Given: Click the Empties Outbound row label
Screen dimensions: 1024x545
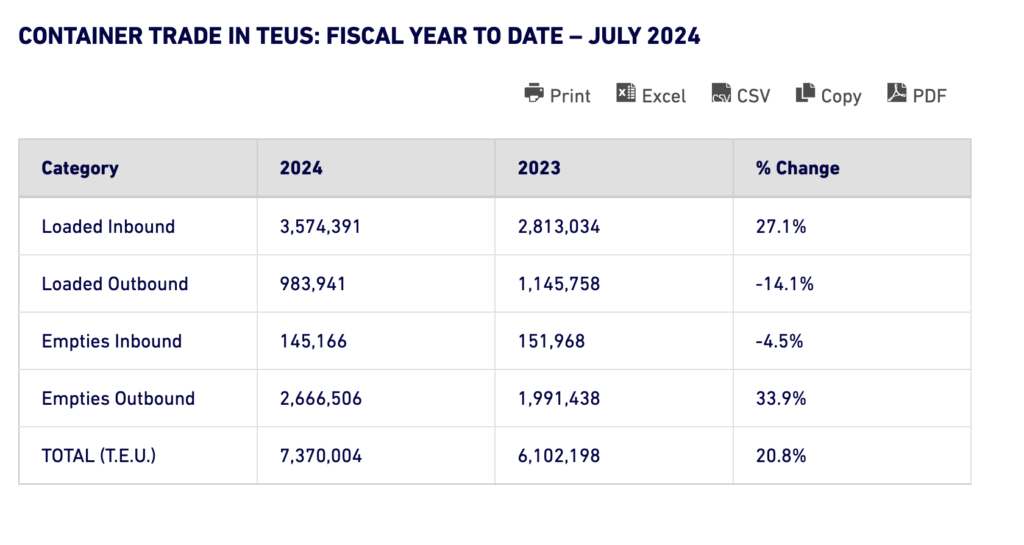Looking at the screenshot, I should (x=118, y=398).
